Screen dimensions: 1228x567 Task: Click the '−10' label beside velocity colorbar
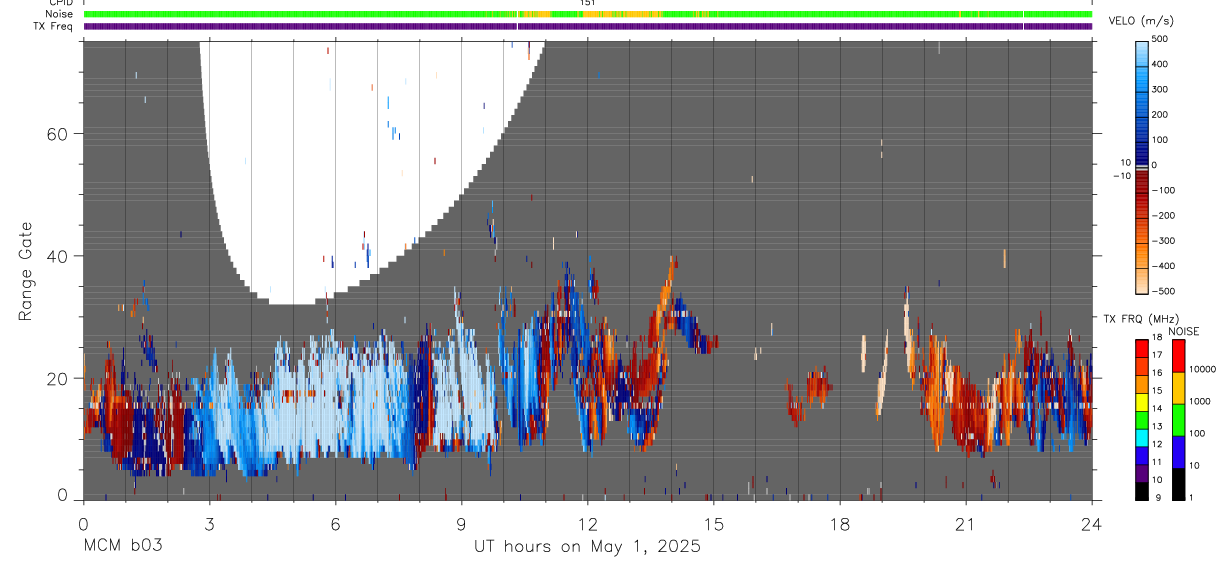(x=1120, y=176)
